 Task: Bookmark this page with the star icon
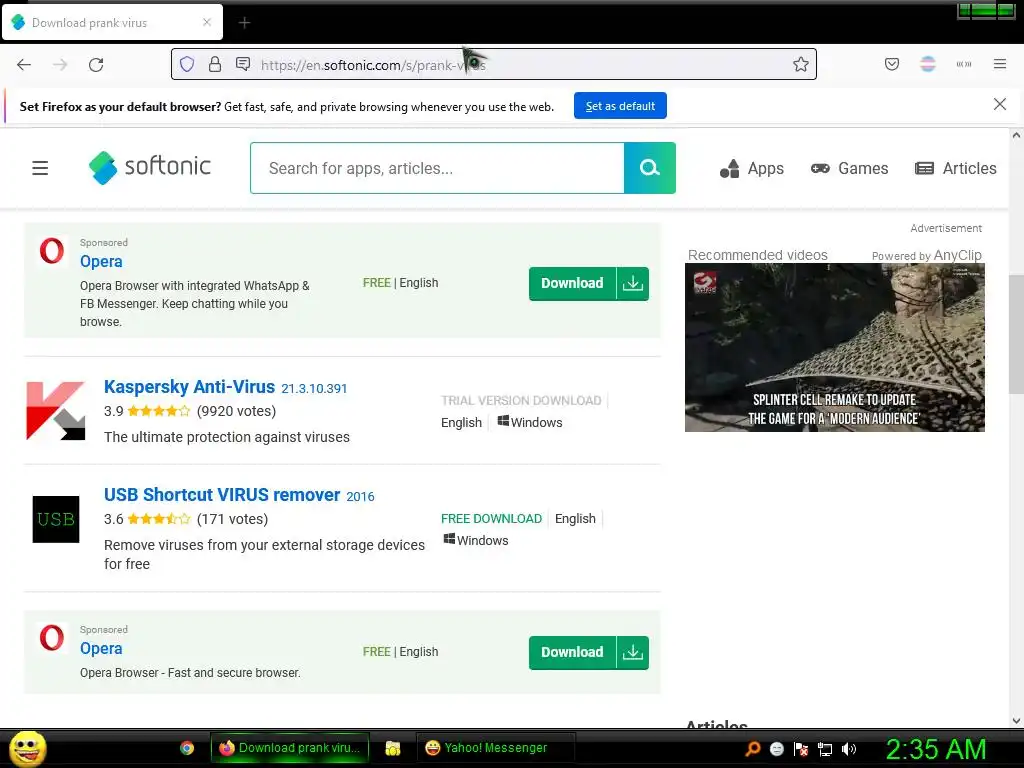pos(801,64)
